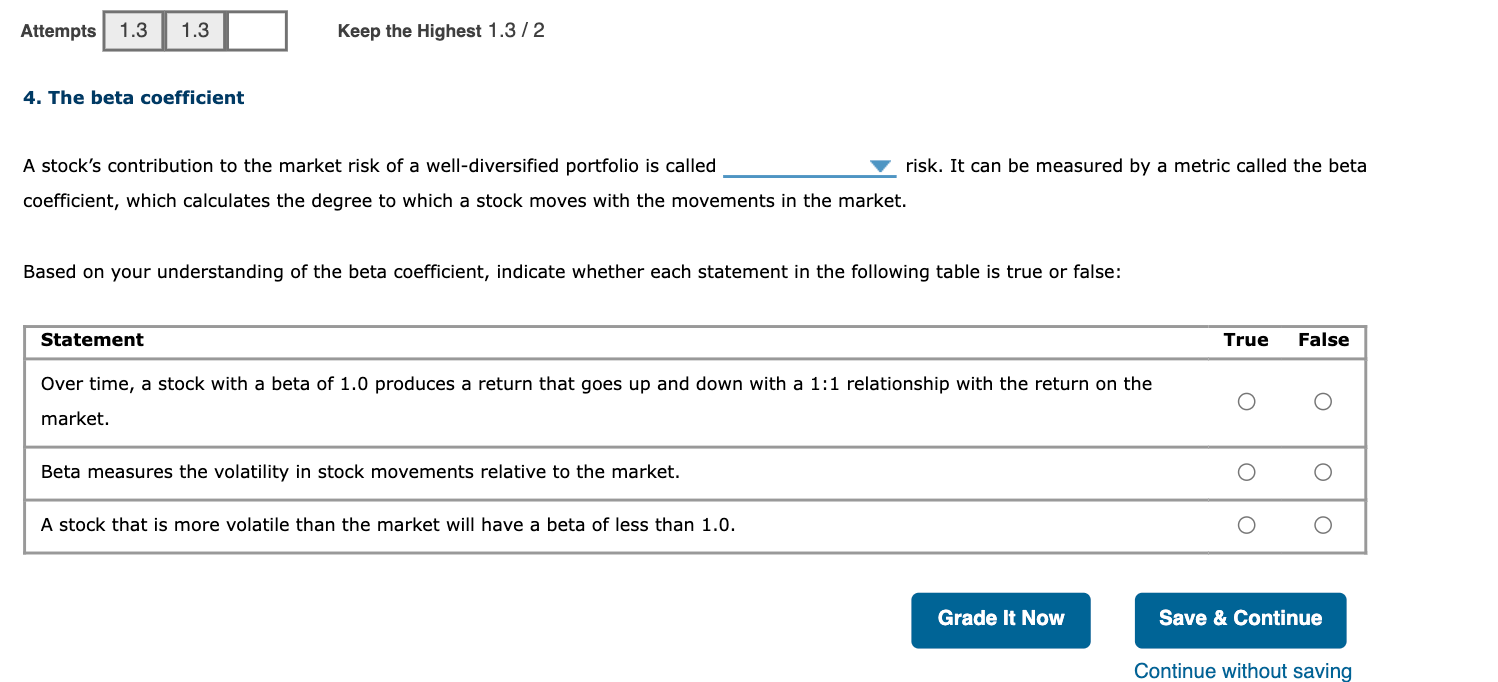The width and height of the screenshot is (1498, 682).
Task: Click the 'True' column header
Action: (1245, 340)
